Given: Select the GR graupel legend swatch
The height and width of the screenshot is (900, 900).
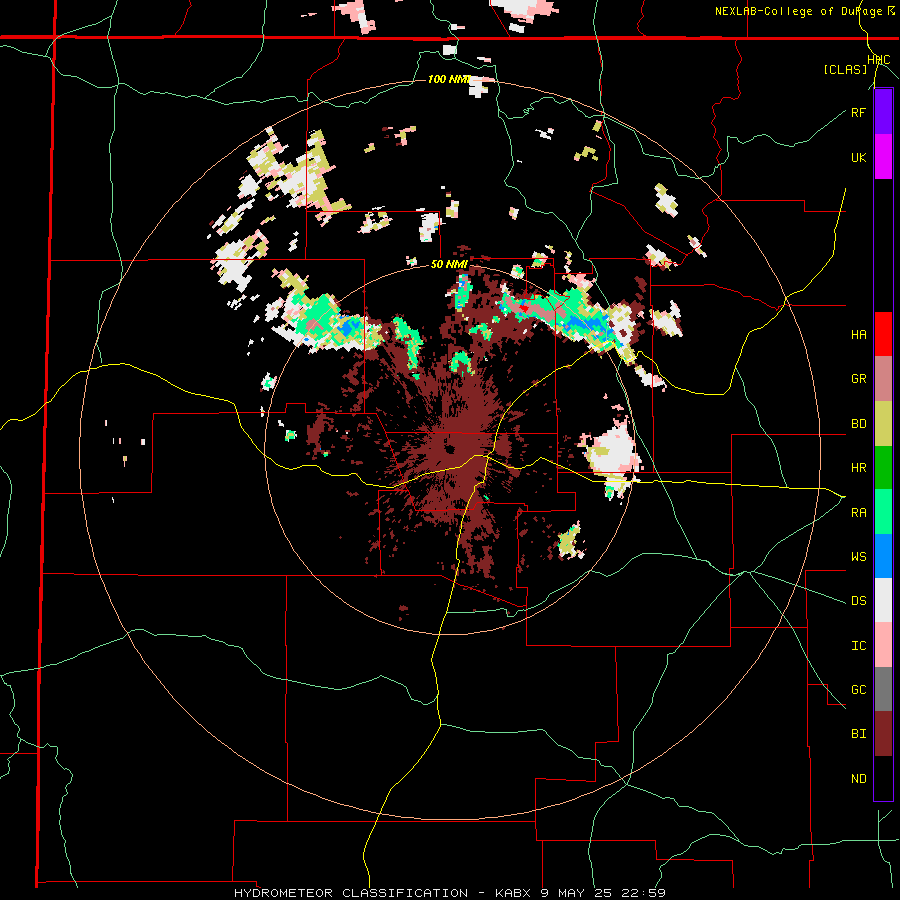Looking at the screenshot, I should coord(883,379).
